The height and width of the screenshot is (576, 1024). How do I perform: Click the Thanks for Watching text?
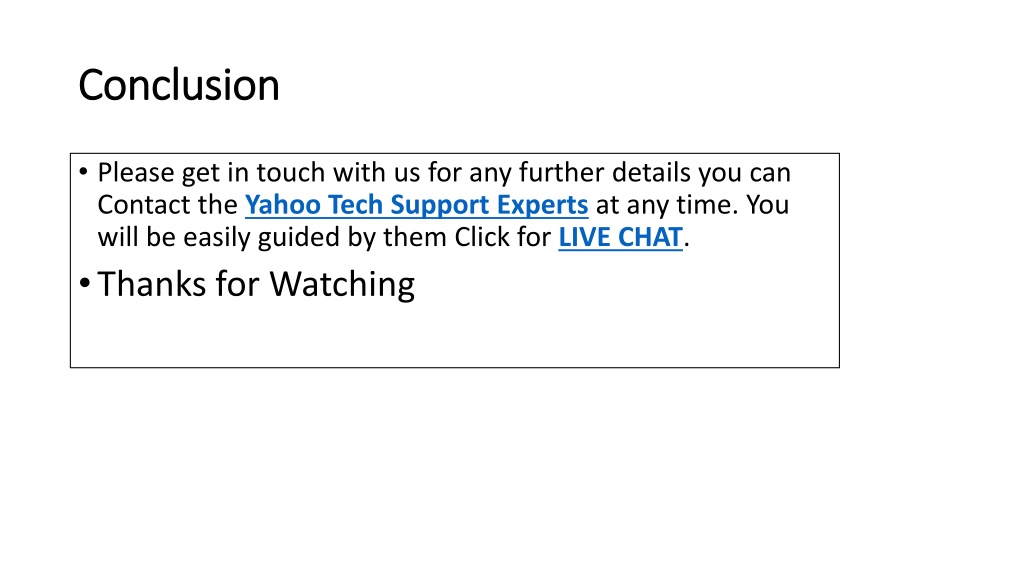coord(256,285)
